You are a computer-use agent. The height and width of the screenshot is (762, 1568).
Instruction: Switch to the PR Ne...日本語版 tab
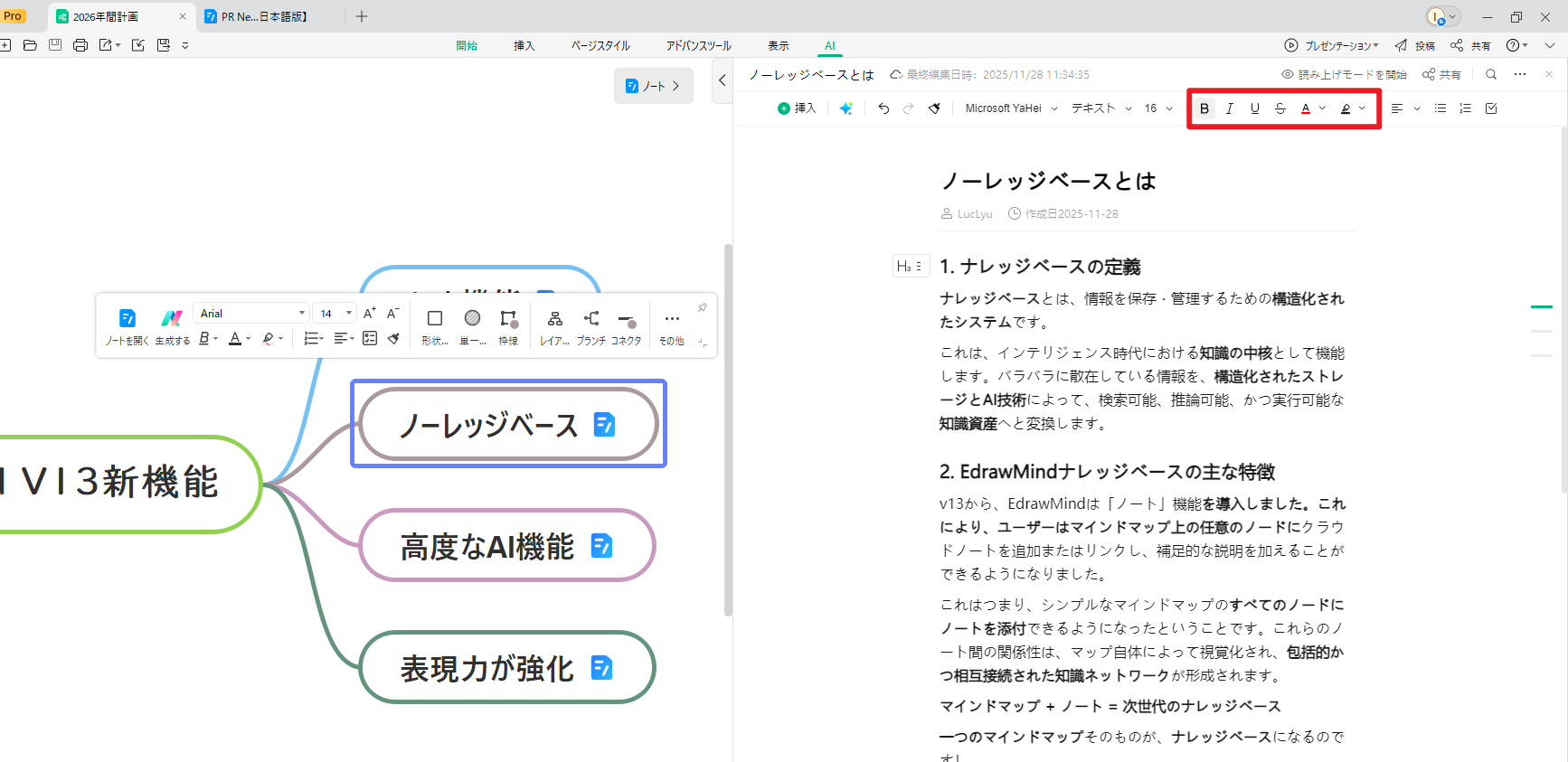(264, 16)
